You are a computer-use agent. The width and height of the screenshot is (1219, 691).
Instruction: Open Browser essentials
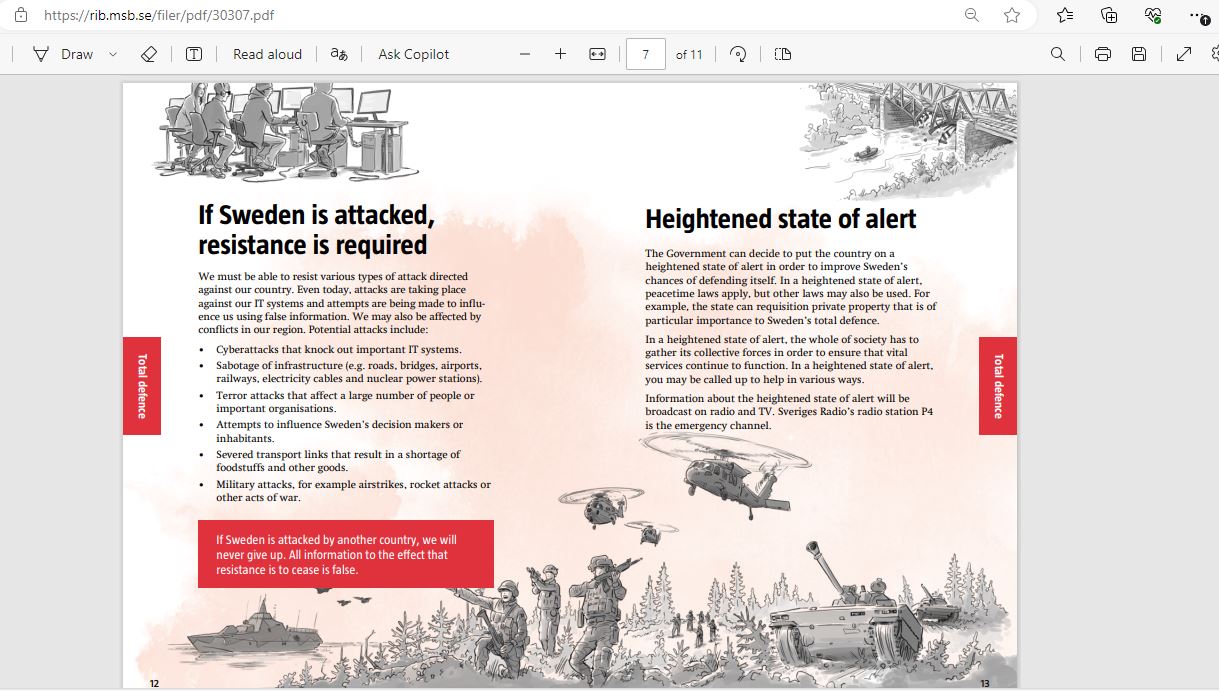(1153, 15)
